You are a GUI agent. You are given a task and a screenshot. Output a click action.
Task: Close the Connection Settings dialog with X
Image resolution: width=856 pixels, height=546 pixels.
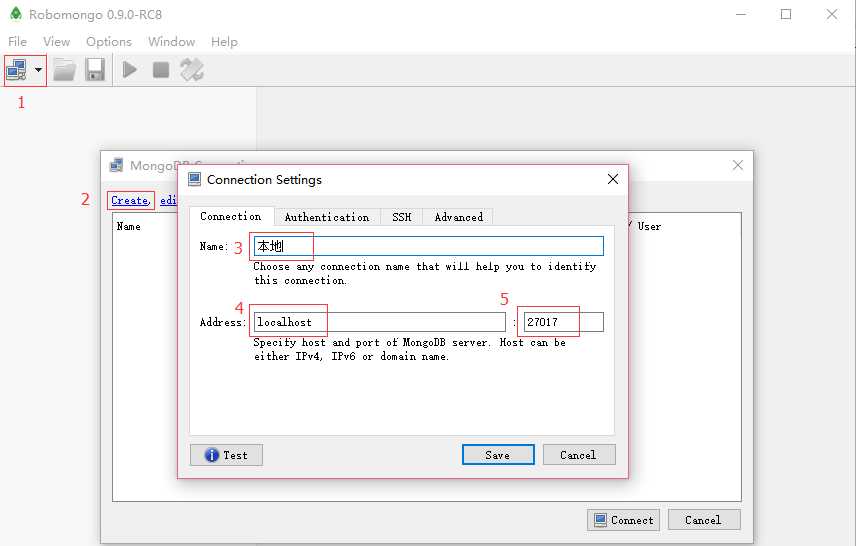(613, 179)
